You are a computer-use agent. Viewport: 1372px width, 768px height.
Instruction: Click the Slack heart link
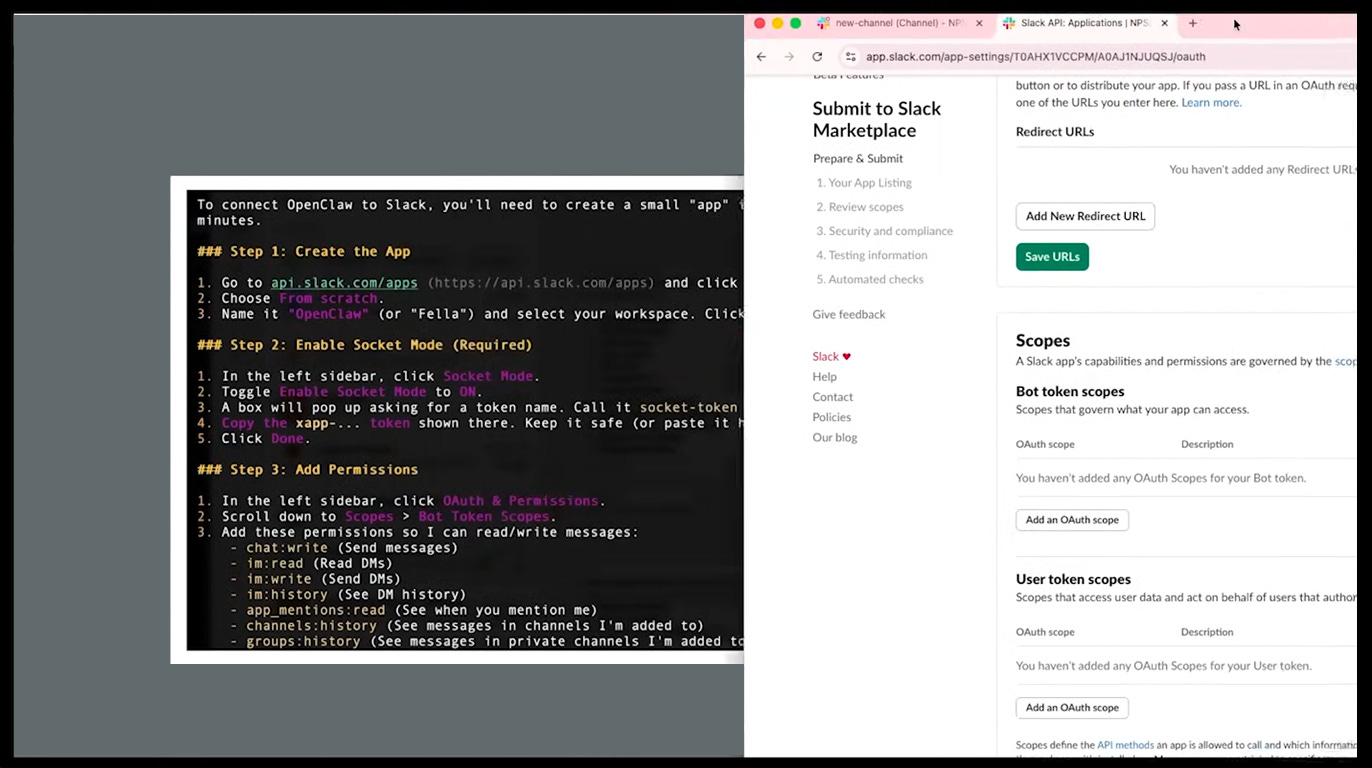pyautogui.click(x=832, y=356)
